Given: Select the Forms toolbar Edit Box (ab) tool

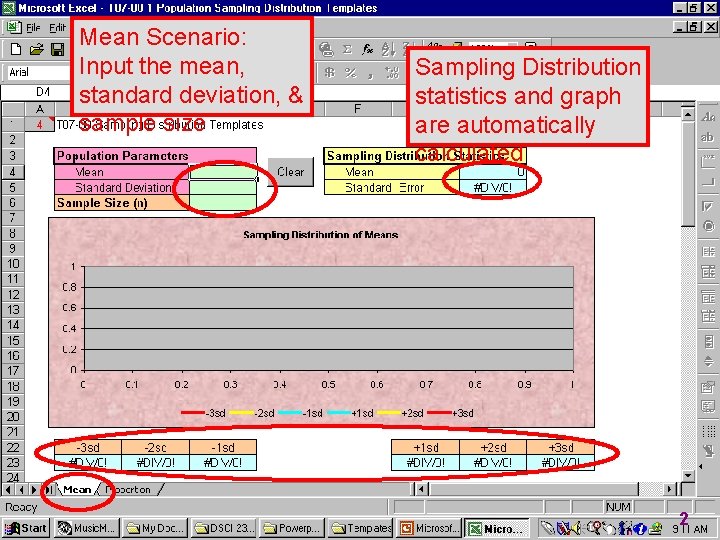Looking at the screenshot, I should [x=708, y=137].
